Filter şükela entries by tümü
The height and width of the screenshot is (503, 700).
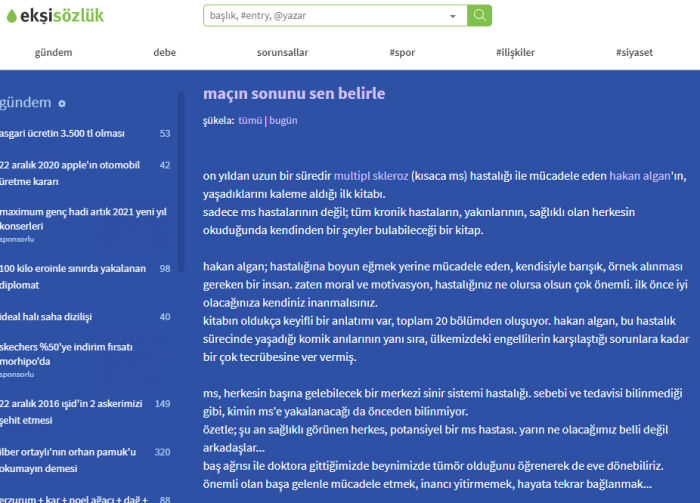click(x=250, y=120)
